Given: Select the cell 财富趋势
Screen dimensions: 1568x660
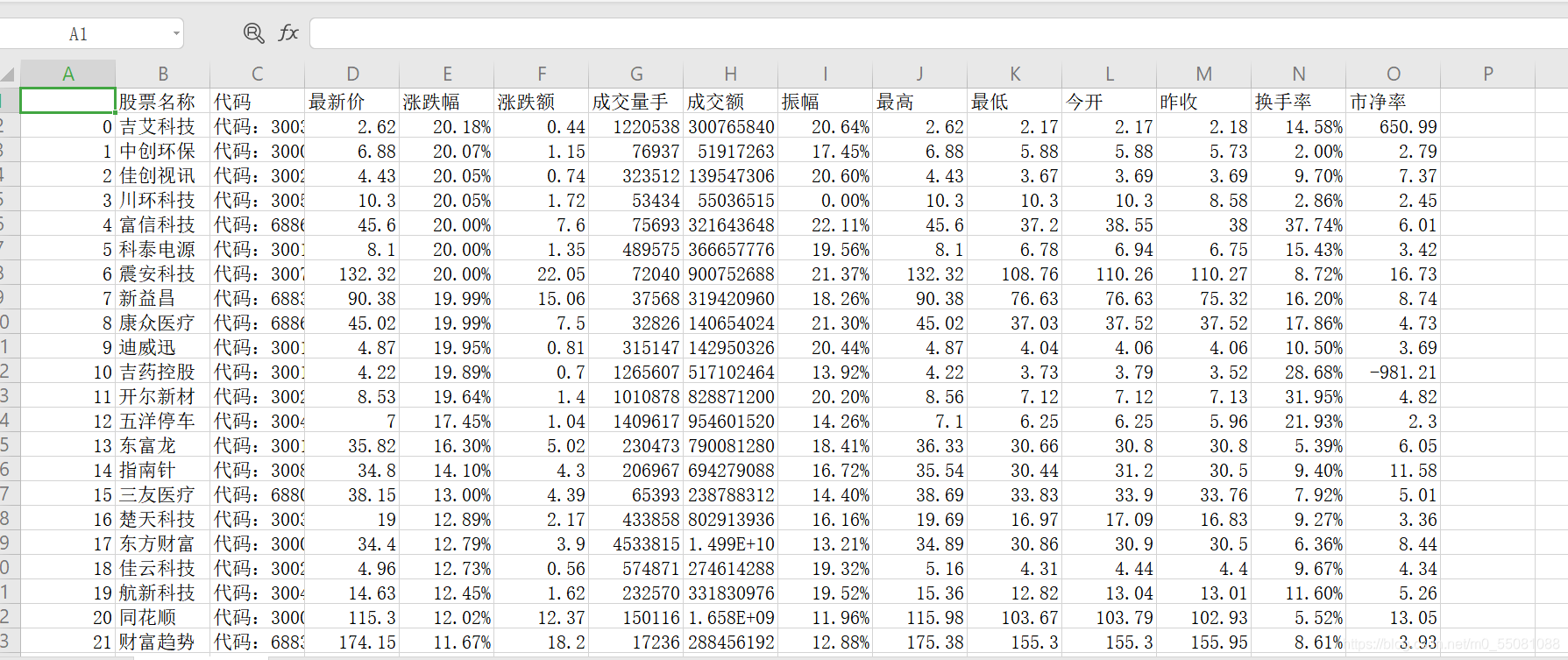Looking at the screenshot, I should tap(163, 642).
